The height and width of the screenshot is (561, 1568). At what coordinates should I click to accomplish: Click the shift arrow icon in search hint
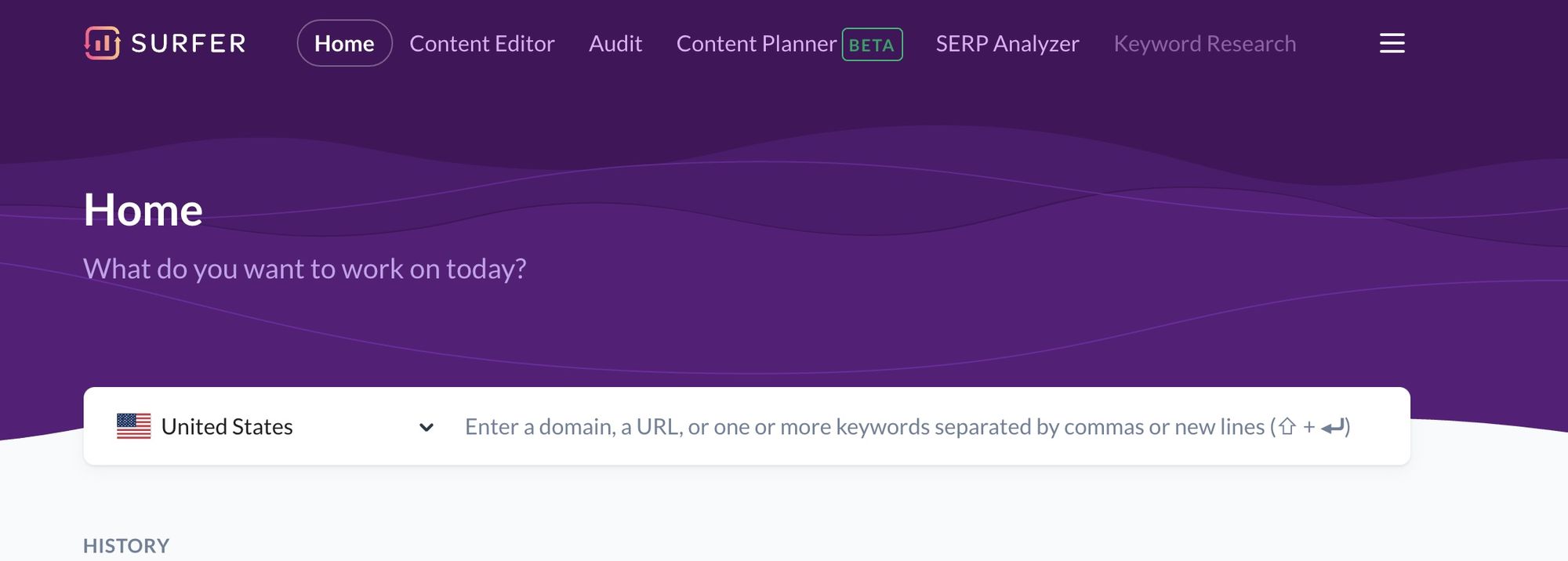1287,427
